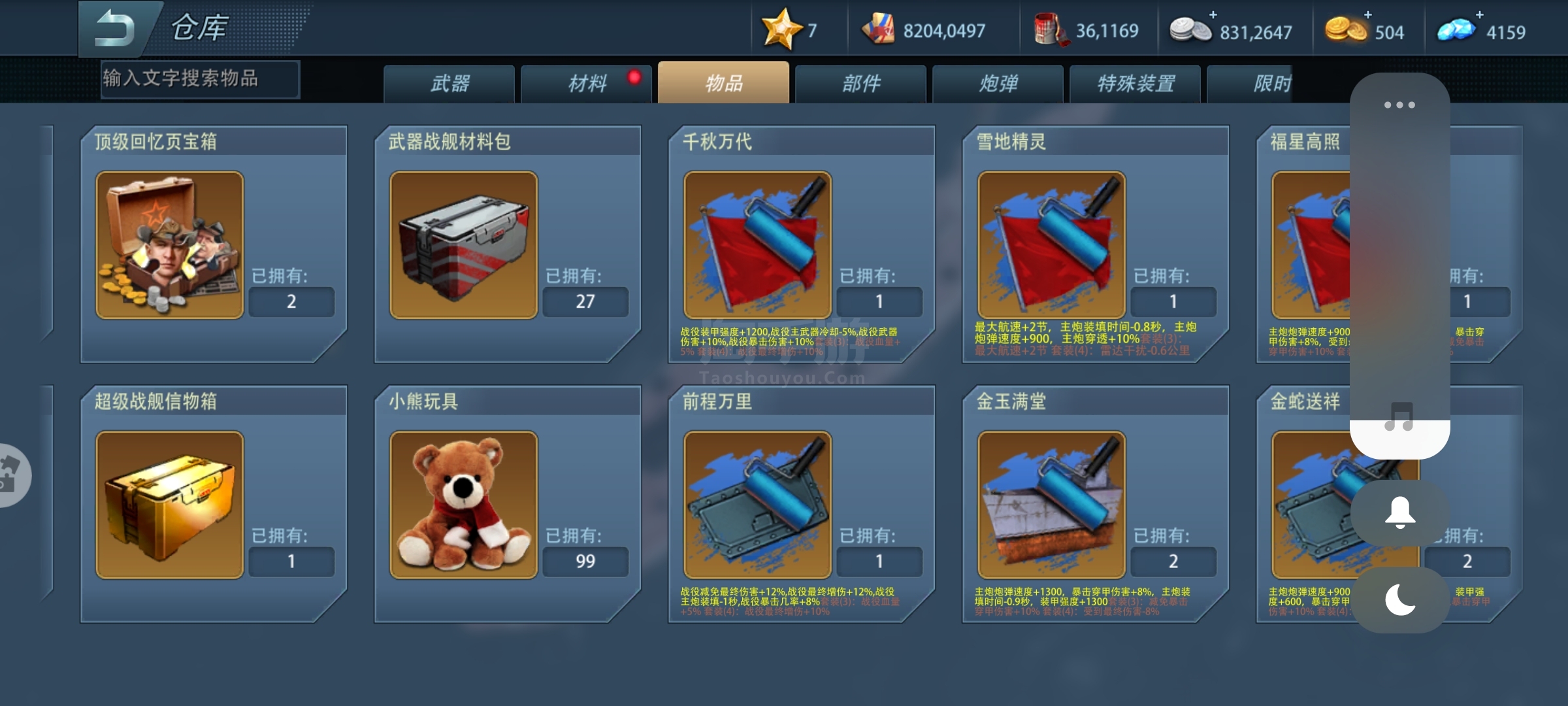
Task: Expand the three-dots volume panel options
Action: (x=1399, y=105)
